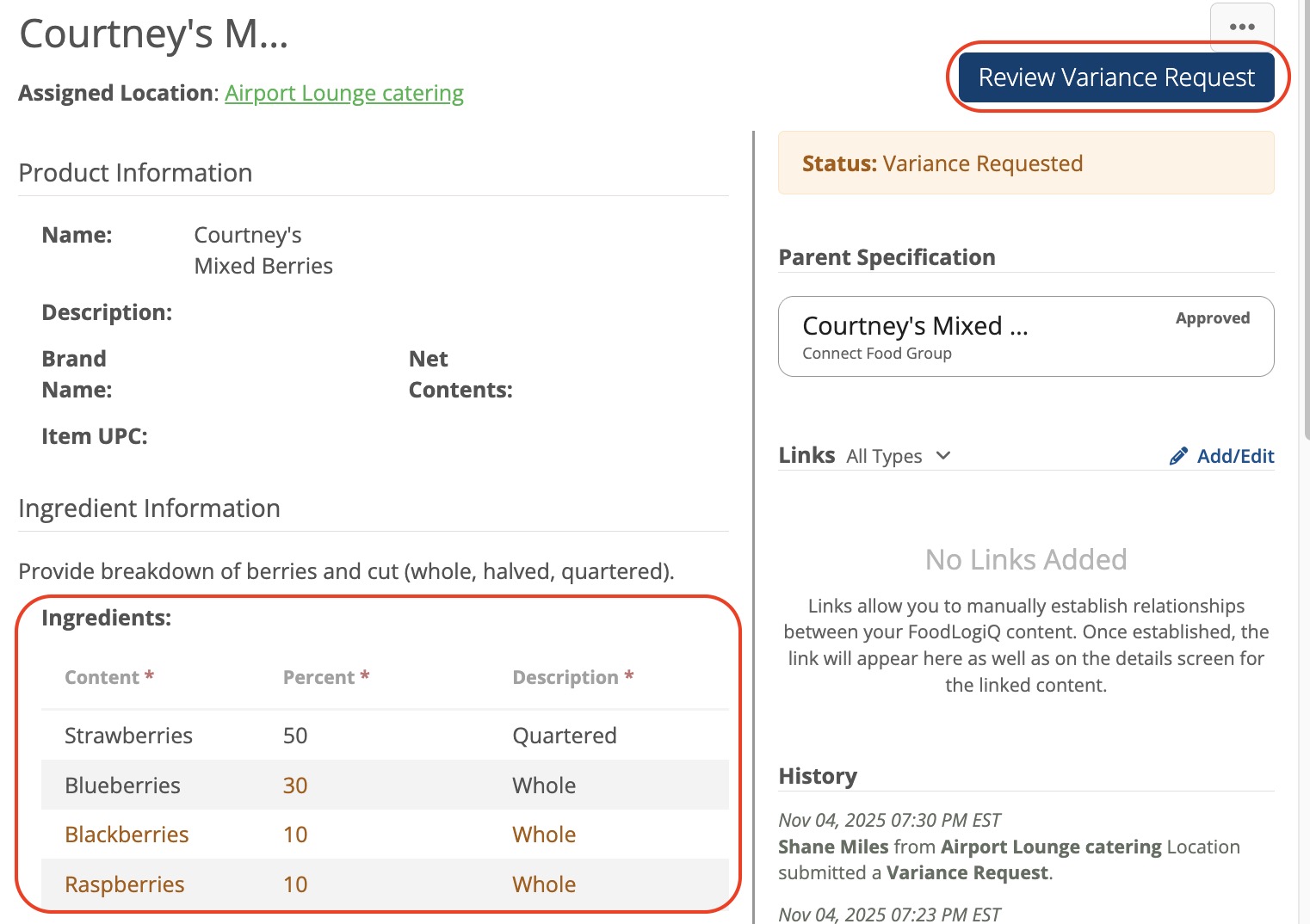1310x924 pixels.
Task: Click the Approved status label on parent spec
Action: 1212,318
